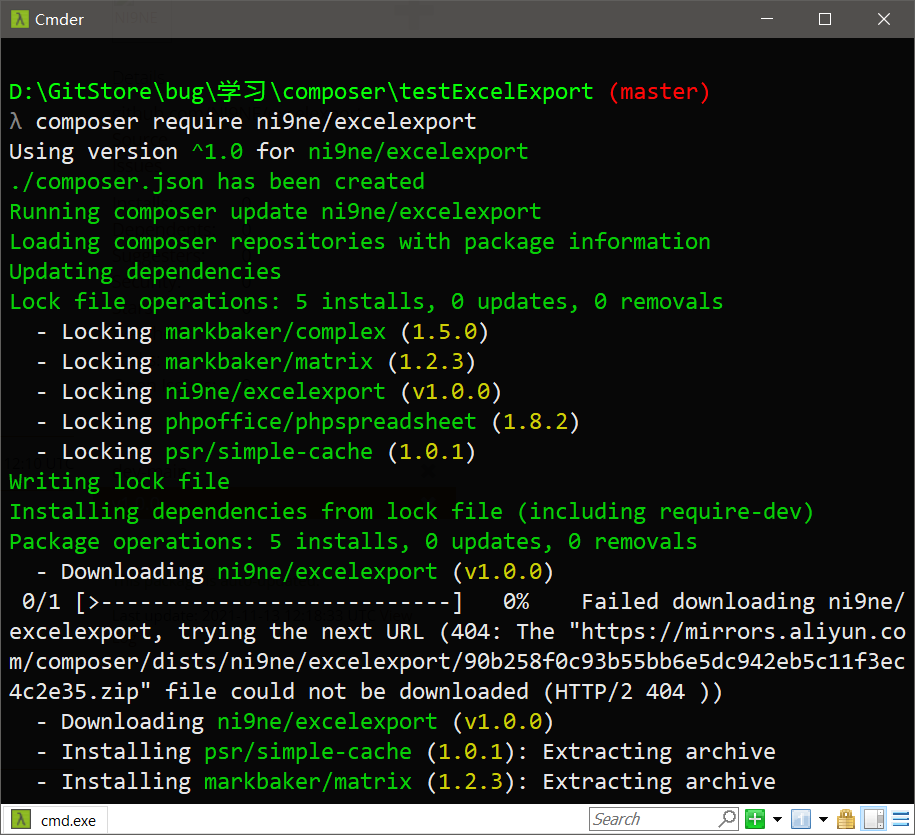Click the Cmder lambda icon in title bar

point(19,19)
